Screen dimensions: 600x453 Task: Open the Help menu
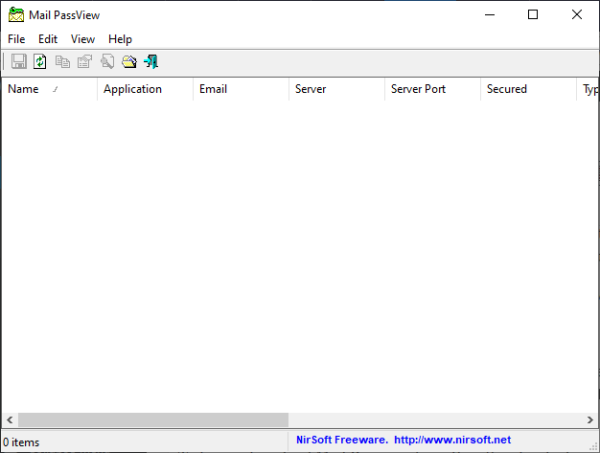(x=120, y=39)
